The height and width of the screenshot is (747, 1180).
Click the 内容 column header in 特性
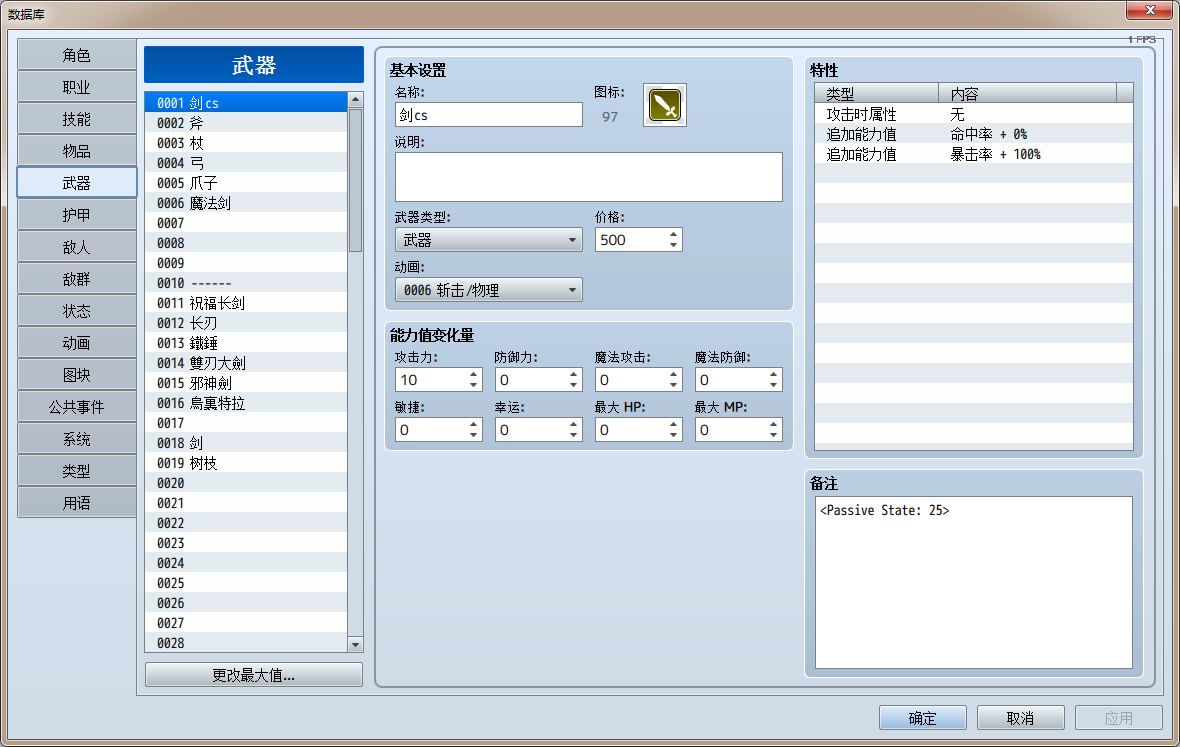[1028, 93]
